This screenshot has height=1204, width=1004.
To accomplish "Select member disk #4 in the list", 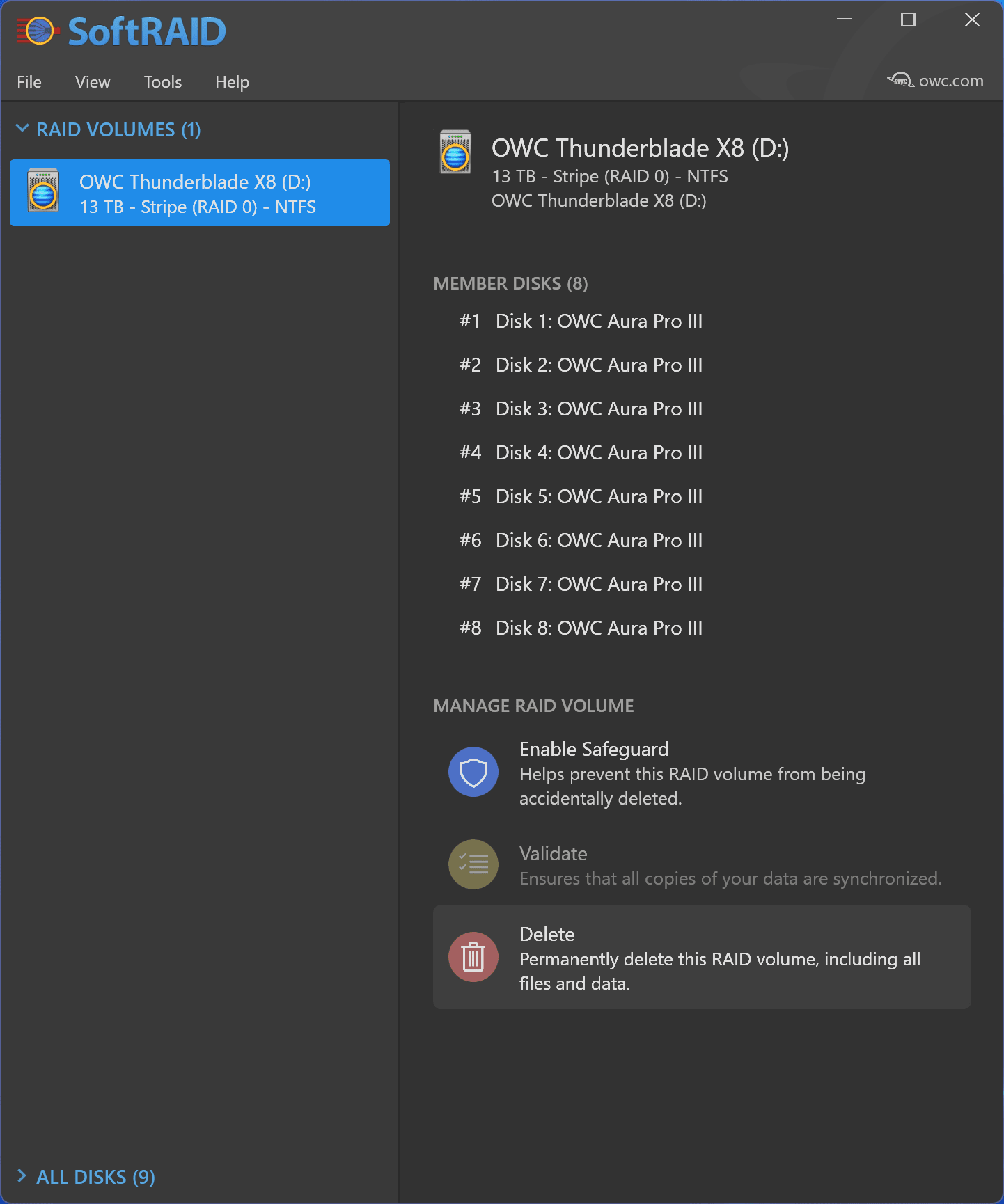I will tap(598, 452).
